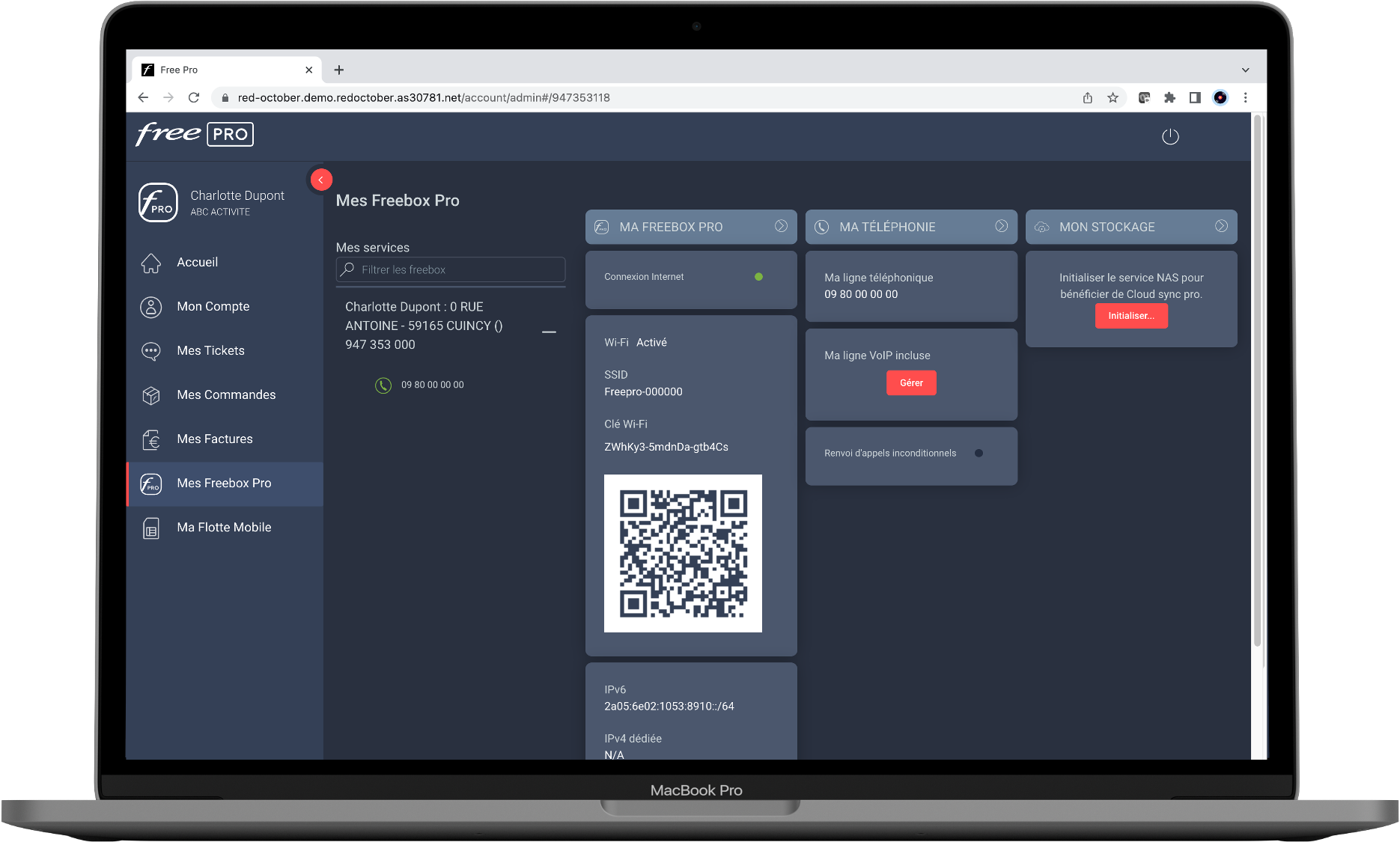Open Ma Freebox Pro arrow

point(781,226)
